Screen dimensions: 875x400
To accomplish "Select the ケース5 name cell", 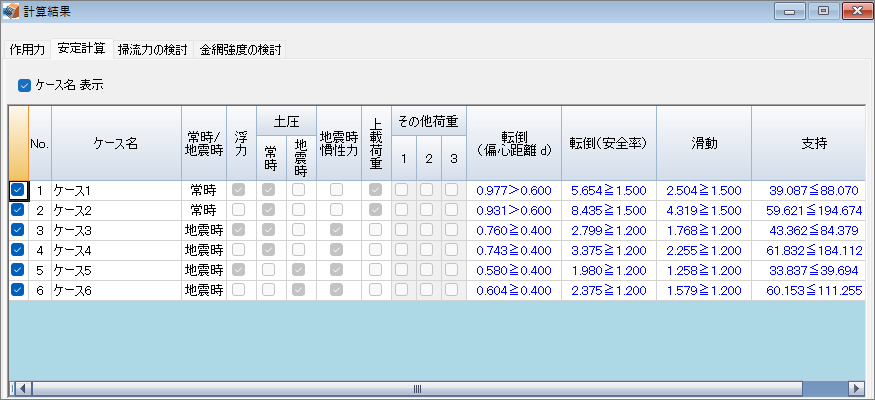I will (x=116, y=270).
